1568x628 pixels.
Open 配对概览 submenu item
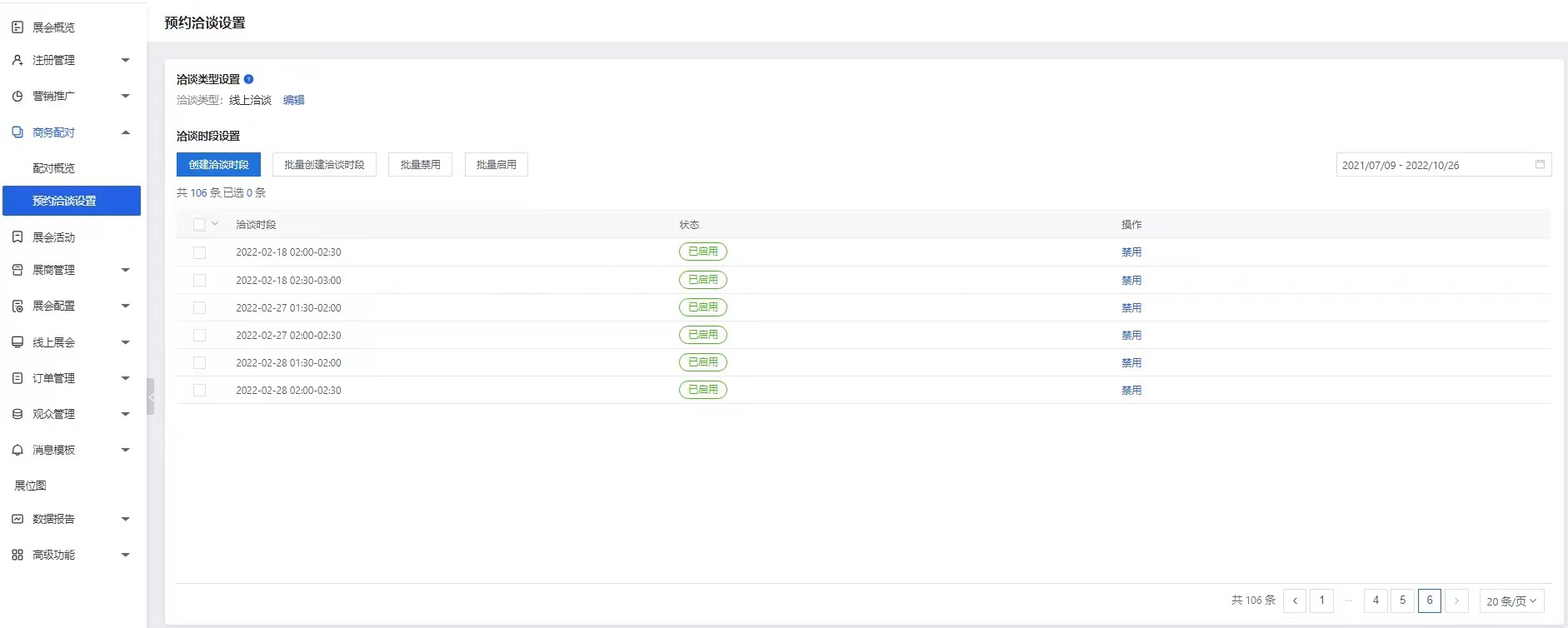(x=53, y=168)
